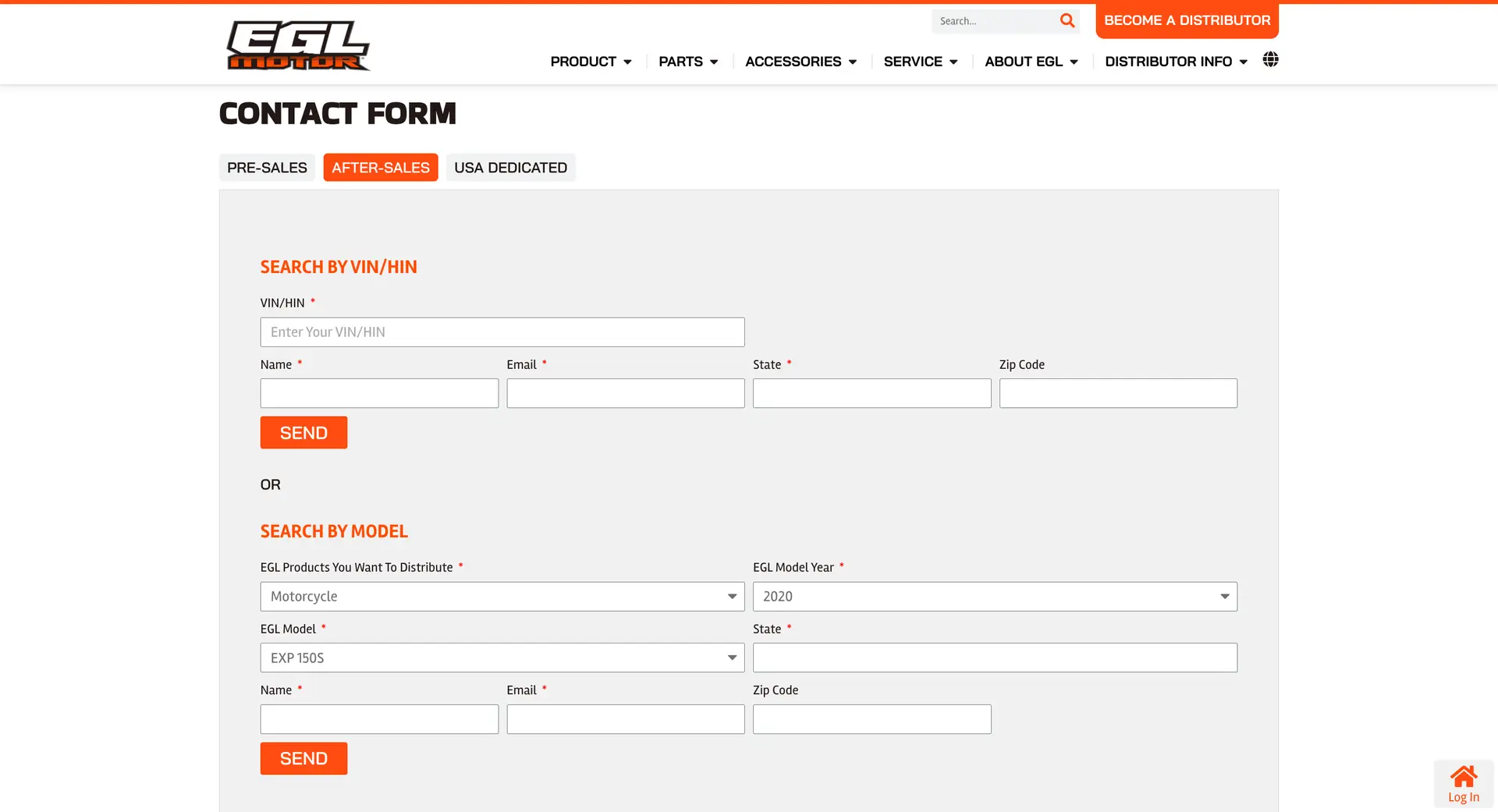Expand the Accessories menu
Screen dimensions: 1498x812
(x=800, y=62)
